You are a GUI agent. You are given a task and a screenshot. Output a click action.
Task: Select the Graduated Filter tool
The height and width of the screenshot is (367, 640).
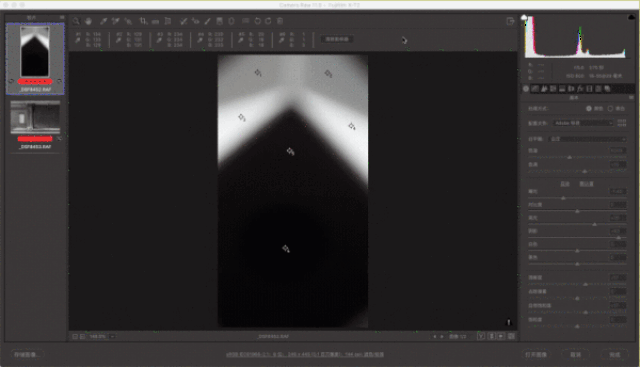(x=219, y=21)
